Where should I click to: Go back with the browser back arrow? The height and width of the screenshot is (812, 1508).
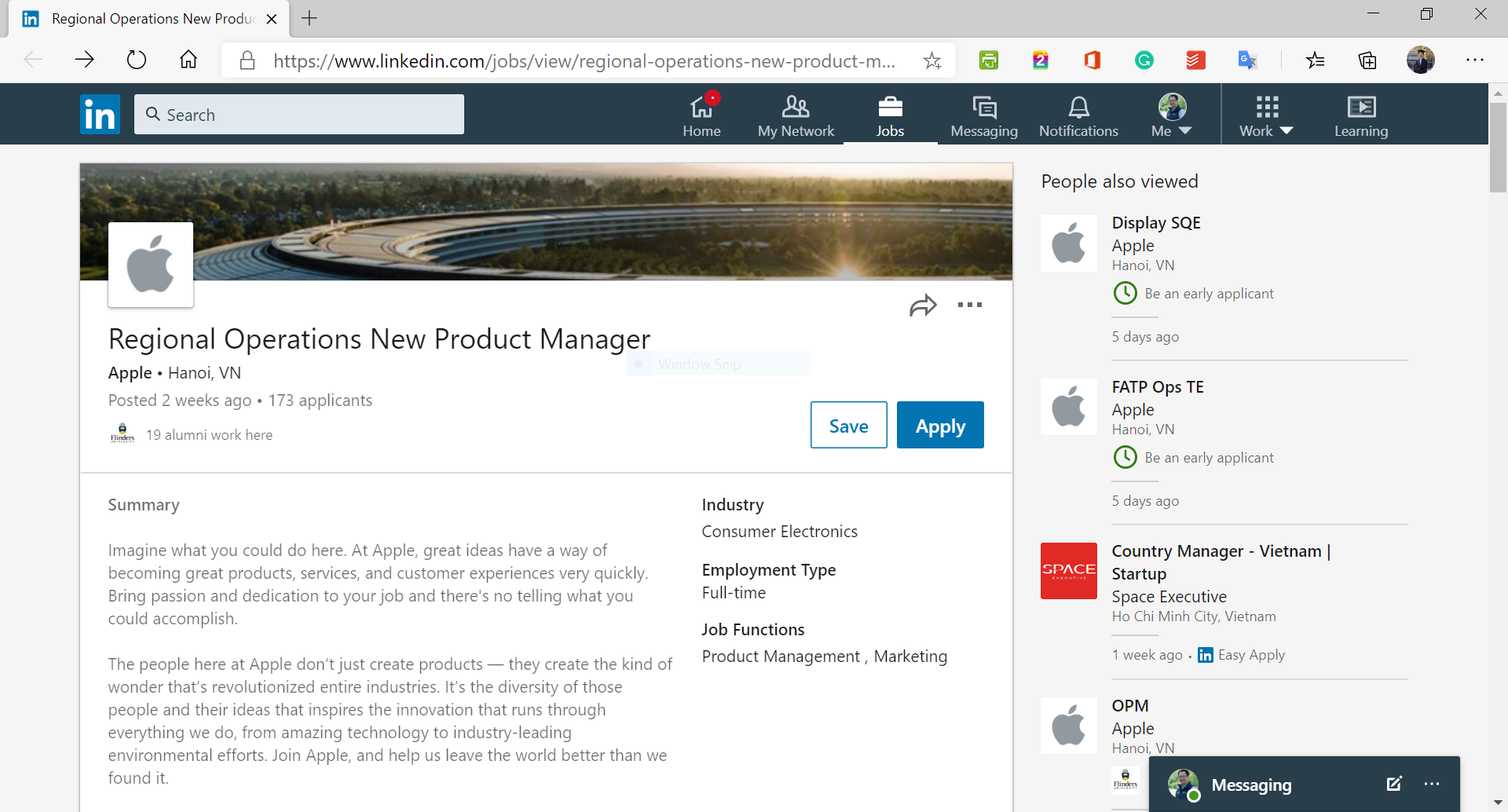pos(33,60)
